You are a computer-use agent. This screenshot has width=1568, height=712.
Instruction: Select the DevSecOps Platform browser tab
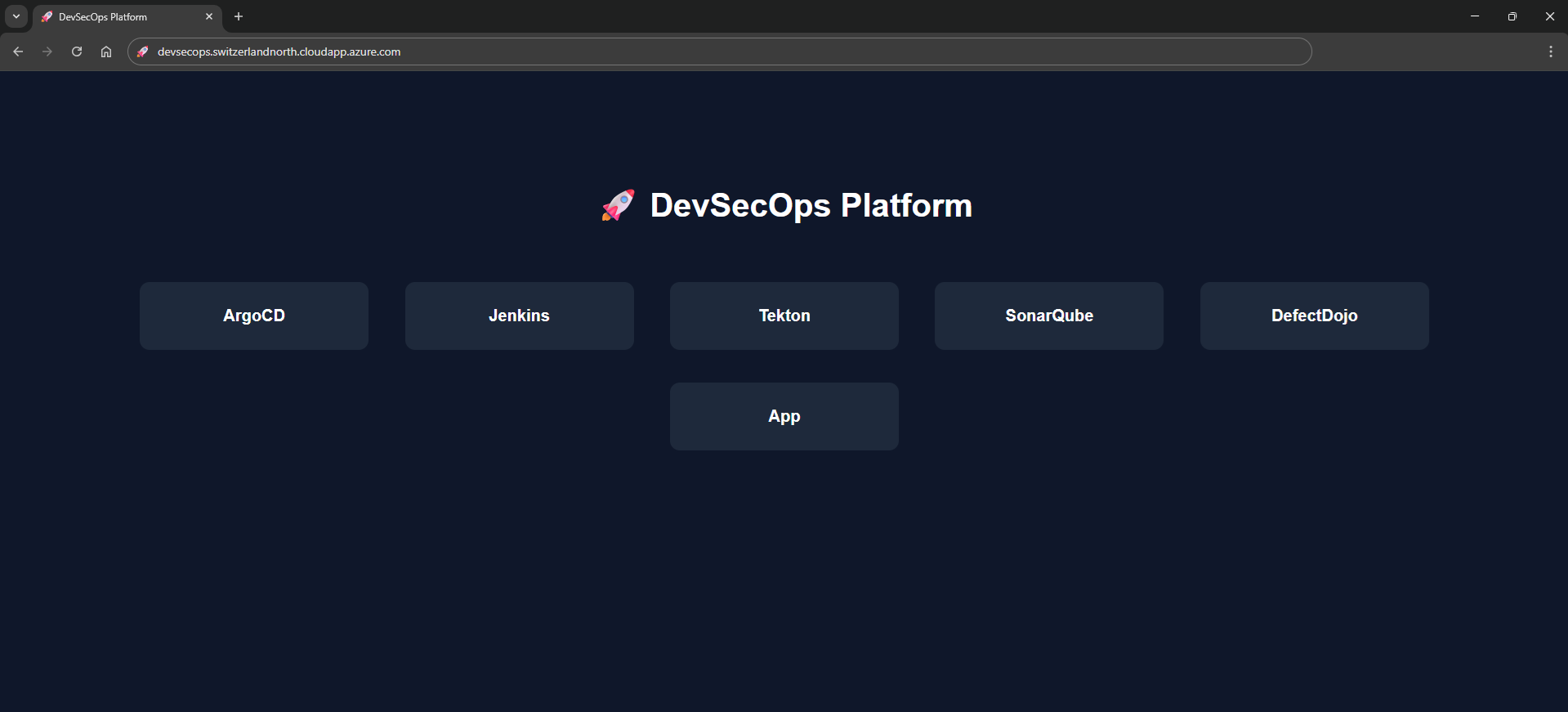[127, 16]
